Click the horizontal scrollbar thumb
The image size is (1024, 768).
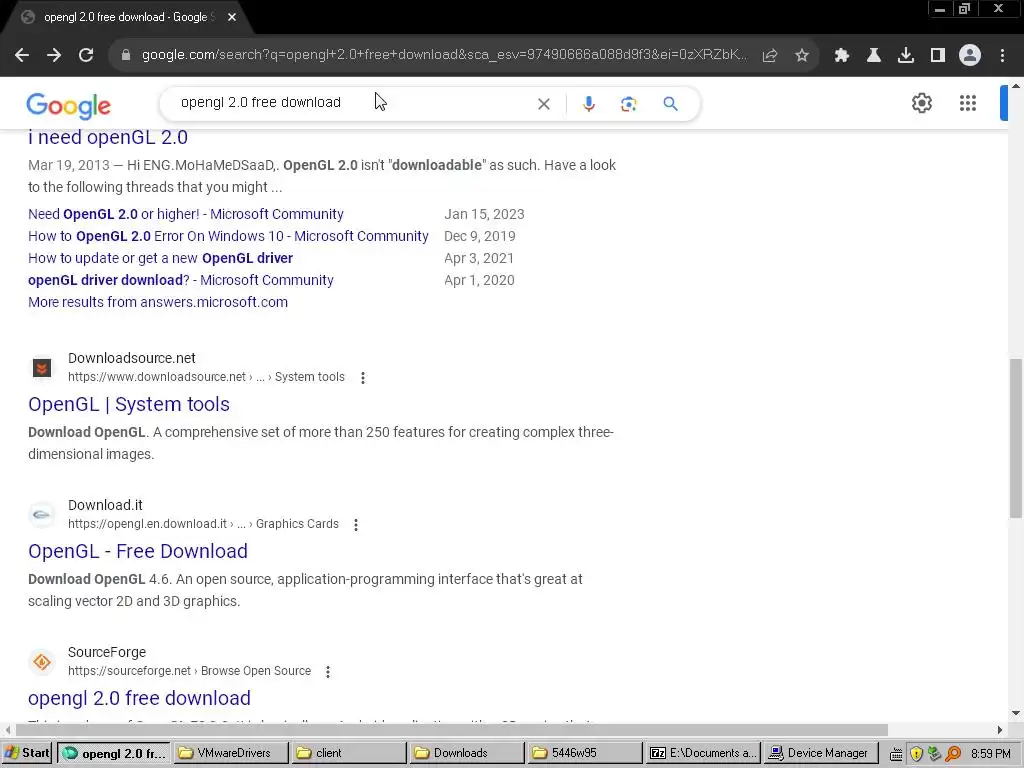pyautogui.click(x=452, y=729)
